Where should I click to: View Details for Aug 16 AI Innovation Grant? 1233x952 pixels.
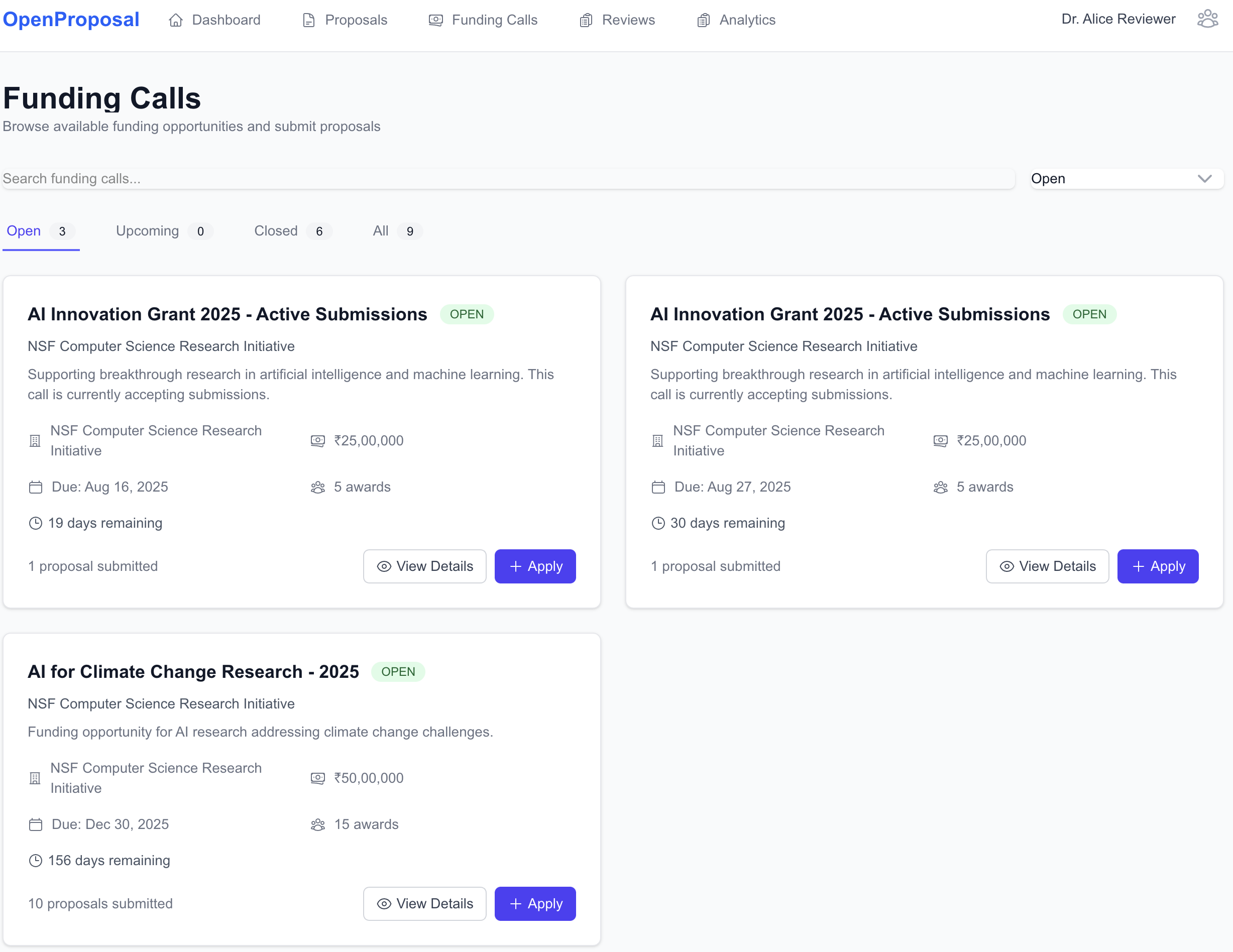pyautogui.click(x=424, y=566)
